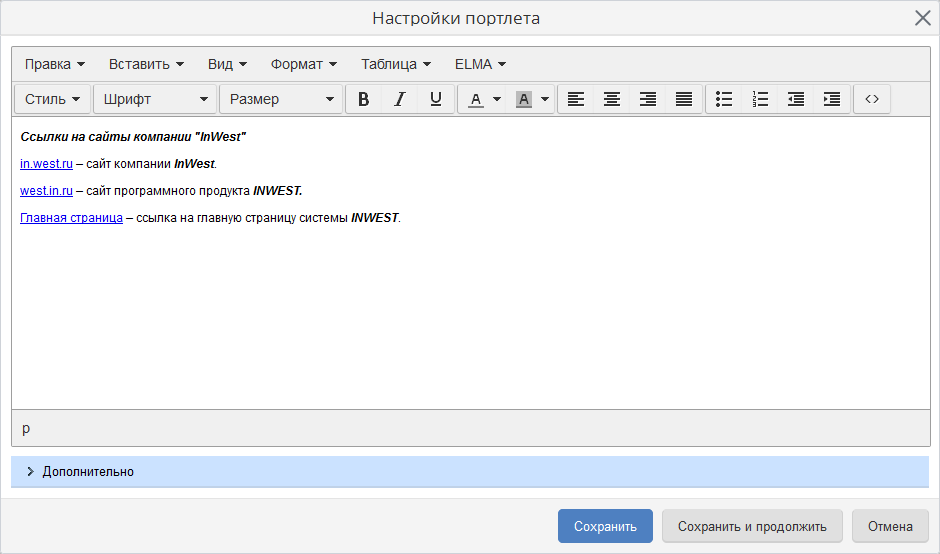Click the 'p' element path in status bar
The image size is (940, 554).
pos(26,428)
